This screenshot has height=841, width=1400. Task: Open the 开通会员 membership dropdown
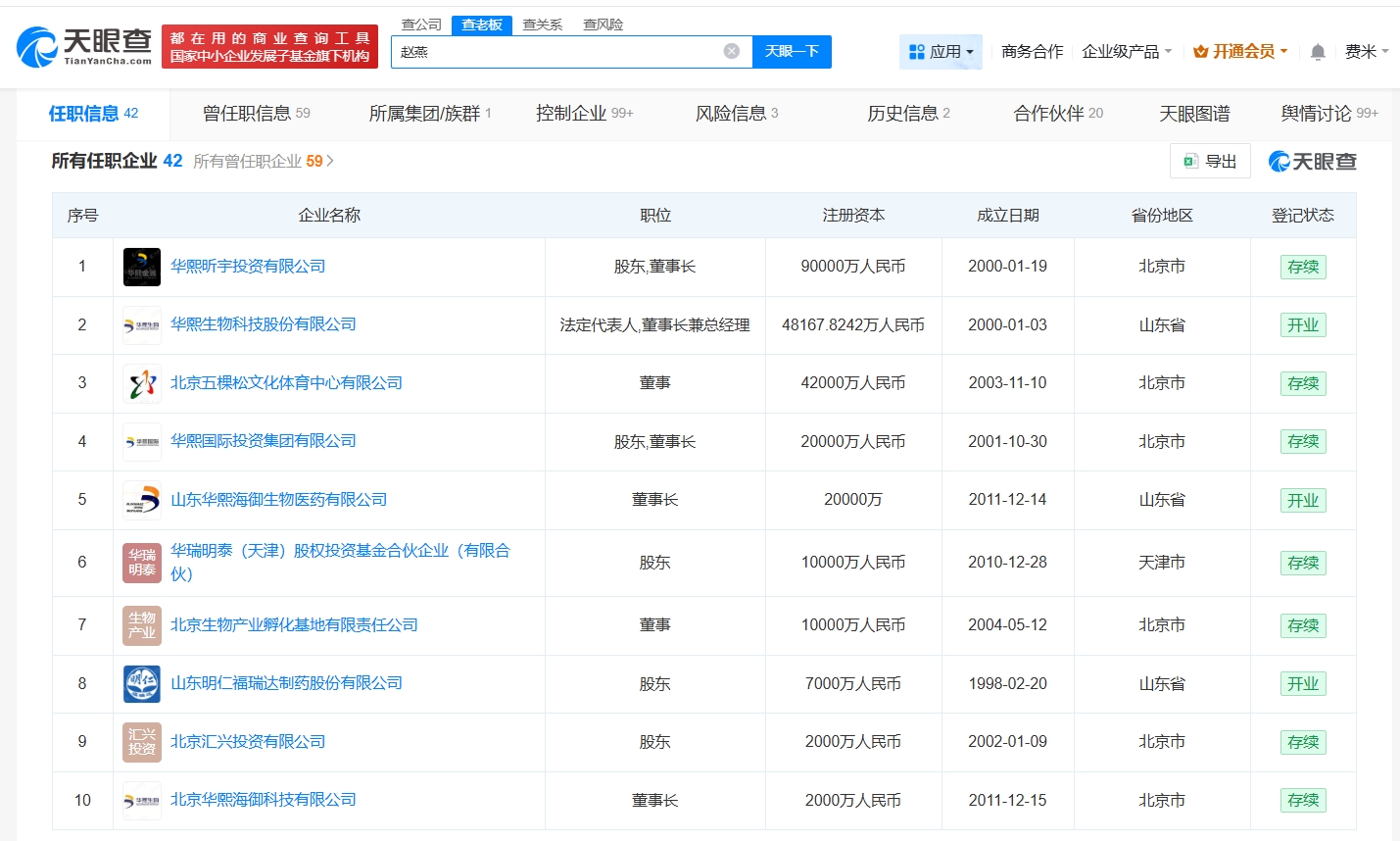pyautogui.click(x=1240, y=52)
